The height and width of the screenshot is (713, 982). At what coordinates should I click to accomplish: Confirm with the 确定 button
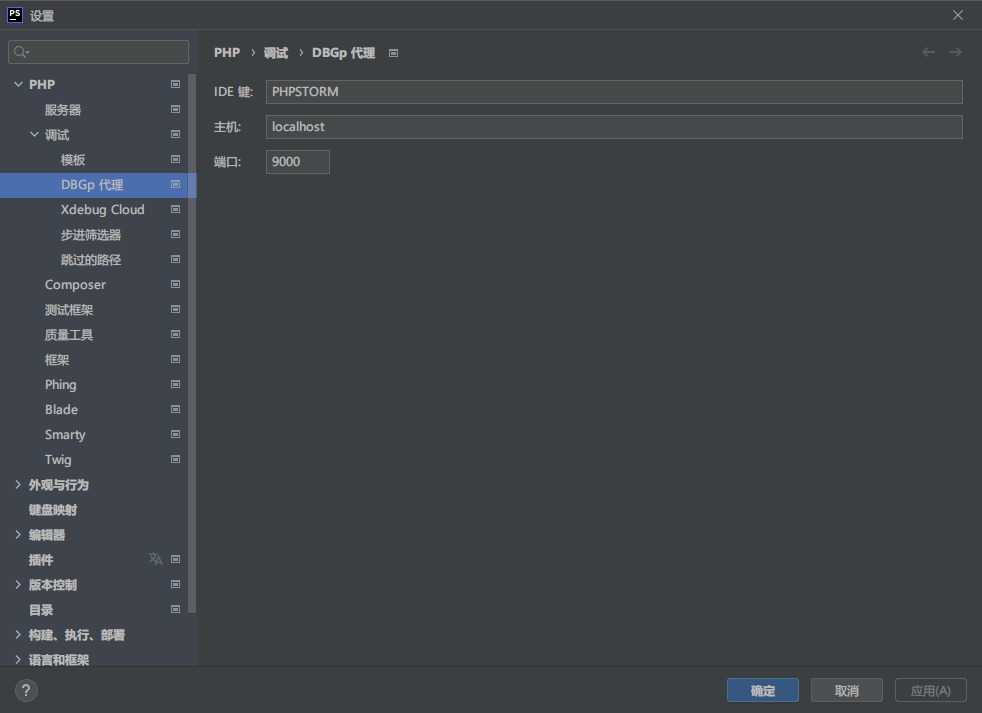pos(763,690)
